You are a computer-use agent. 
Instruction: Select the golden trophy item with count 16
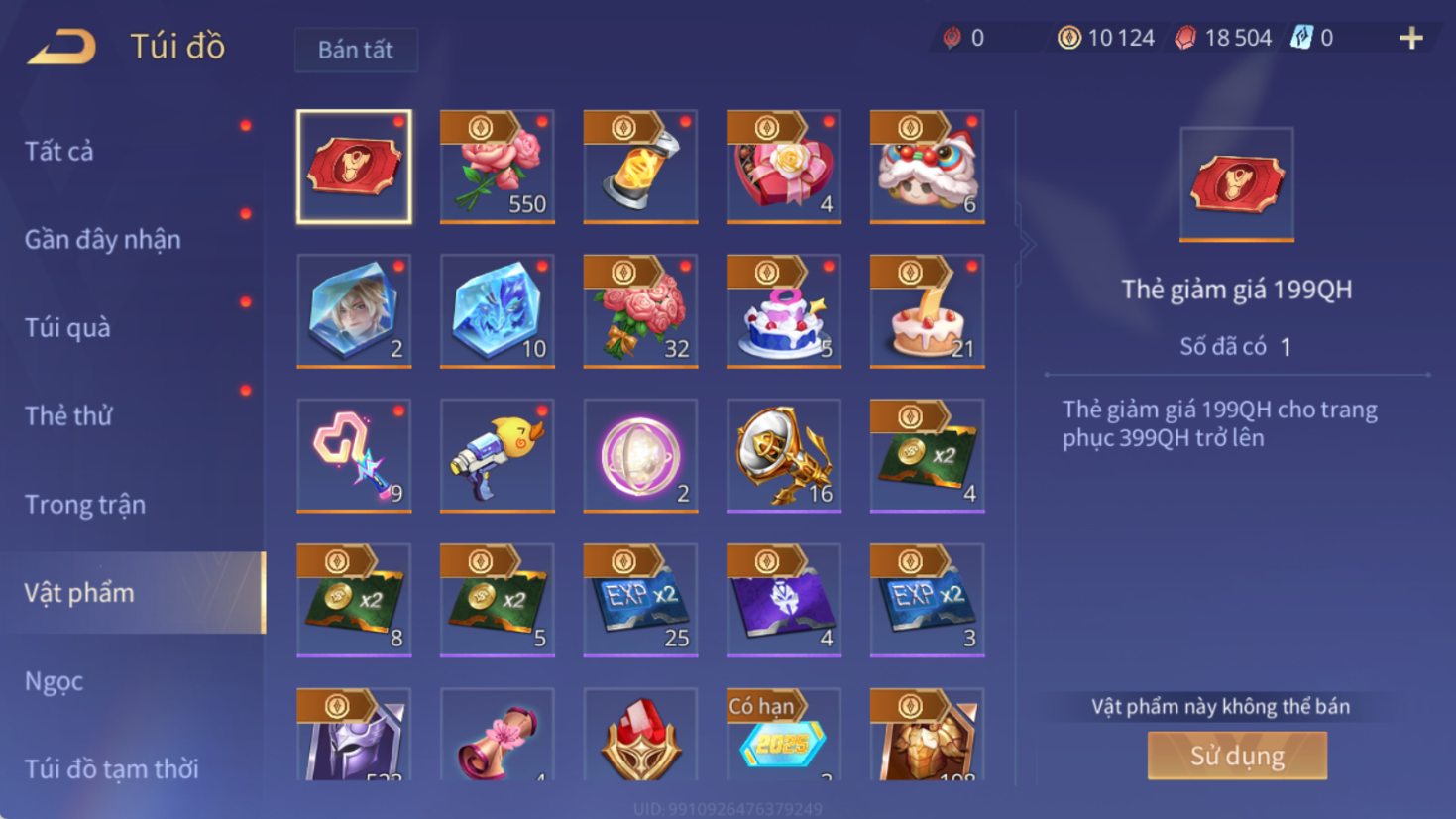(784, 456)
